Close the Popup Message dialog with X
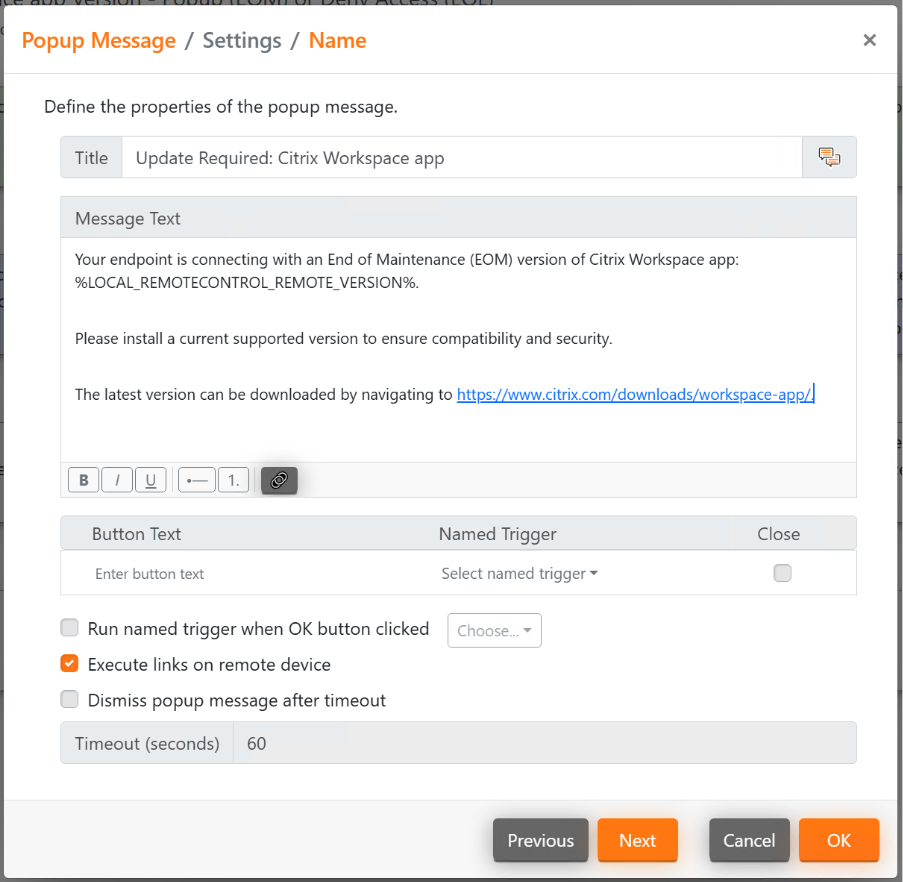 pos(870,40)
